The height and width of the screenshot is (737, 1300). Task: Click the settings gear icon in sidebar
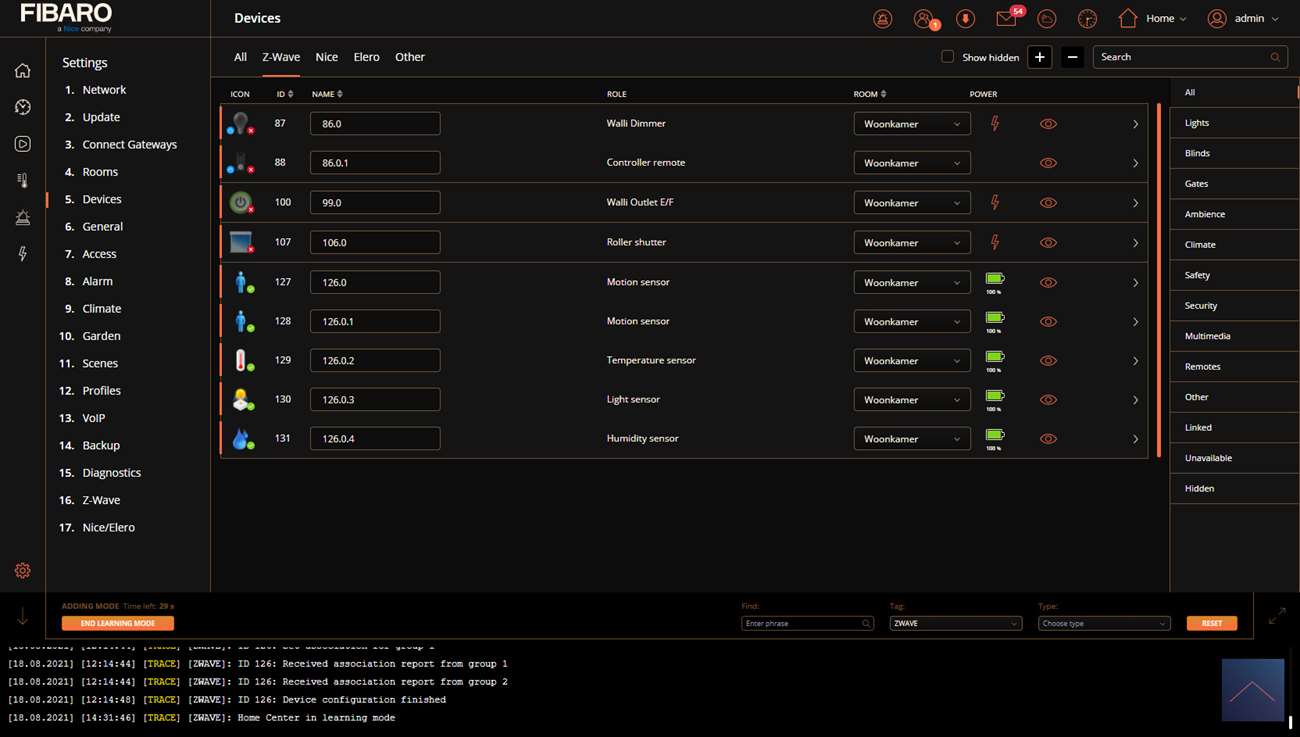tap(23, 570)
